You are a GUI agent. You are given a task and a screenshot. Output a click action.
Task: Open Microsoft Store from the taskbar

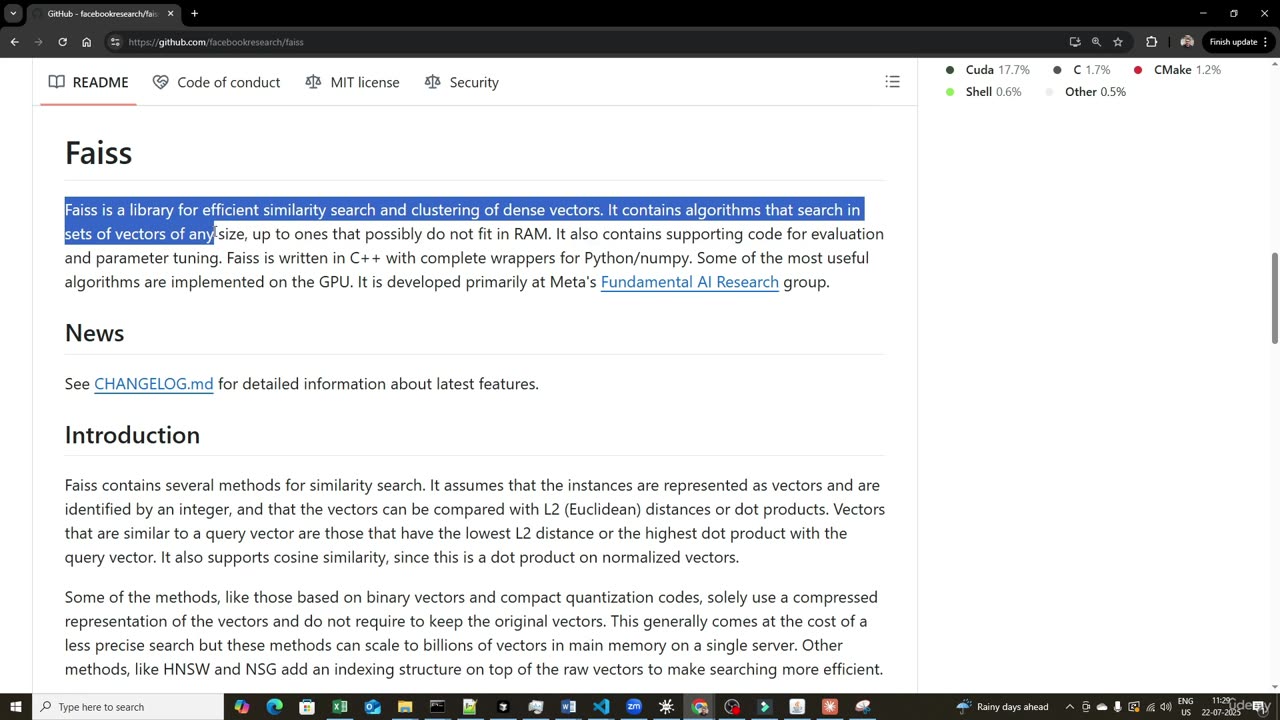tap(307, 707)
